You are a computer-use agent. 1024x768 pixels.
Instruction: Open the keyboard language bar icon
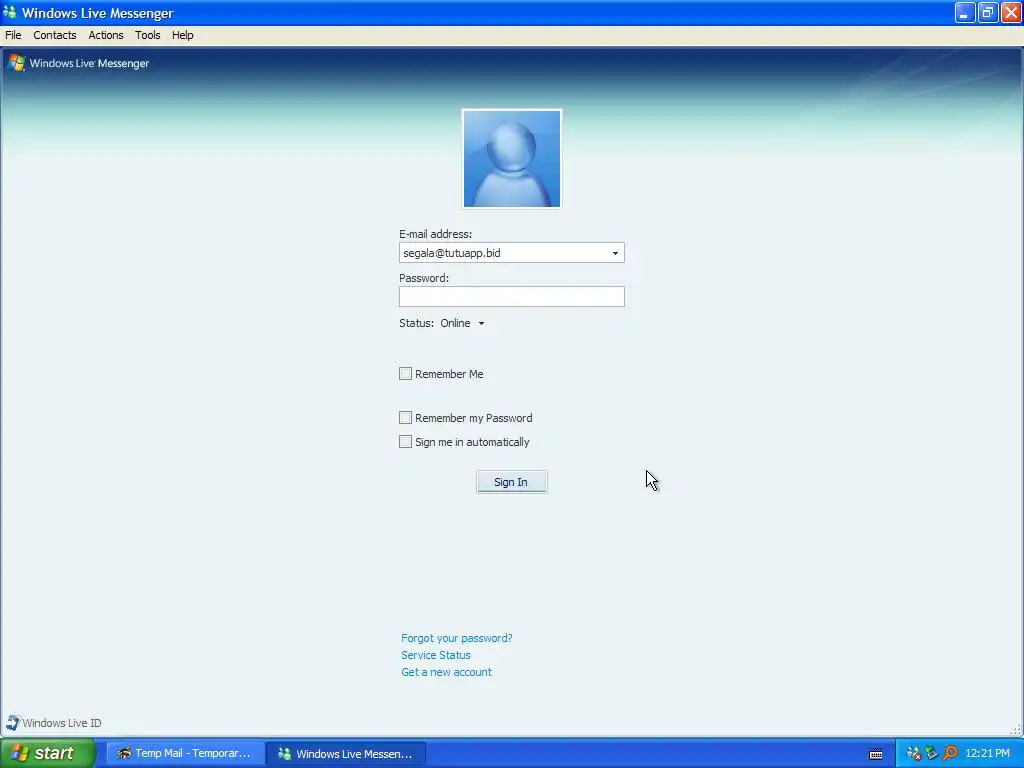point(876,754)
